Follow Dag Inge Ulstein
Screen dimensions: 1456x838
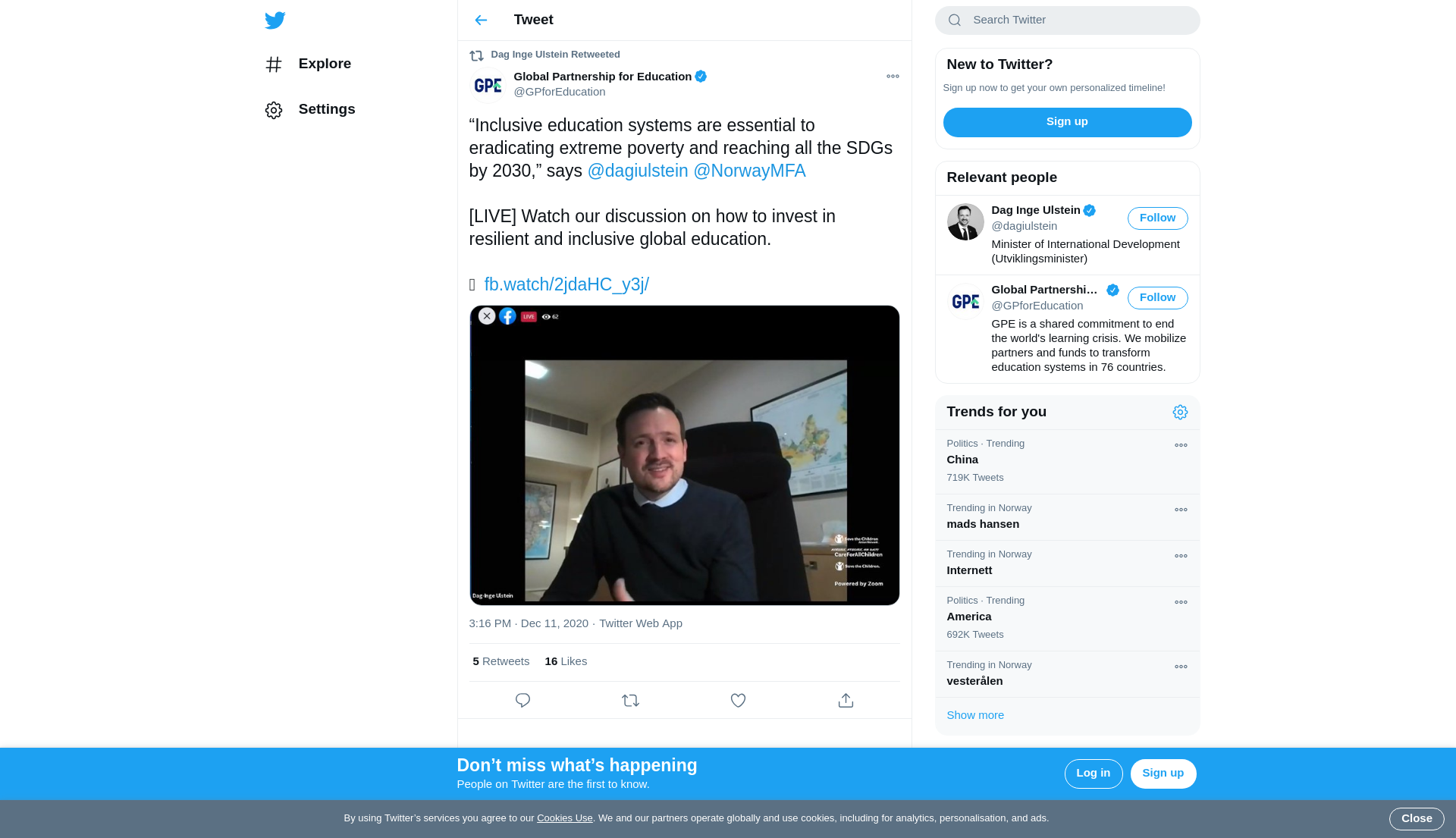coord(1157,218)
